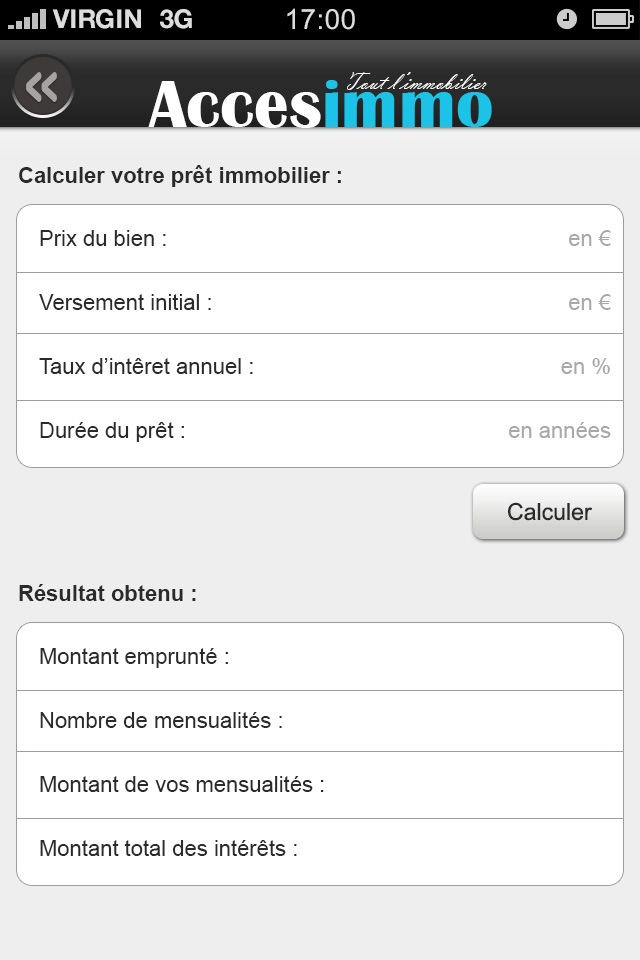Tap the Taux d'intérêt annuel field
The image size is (640, 960).
(x=420, y=367)
